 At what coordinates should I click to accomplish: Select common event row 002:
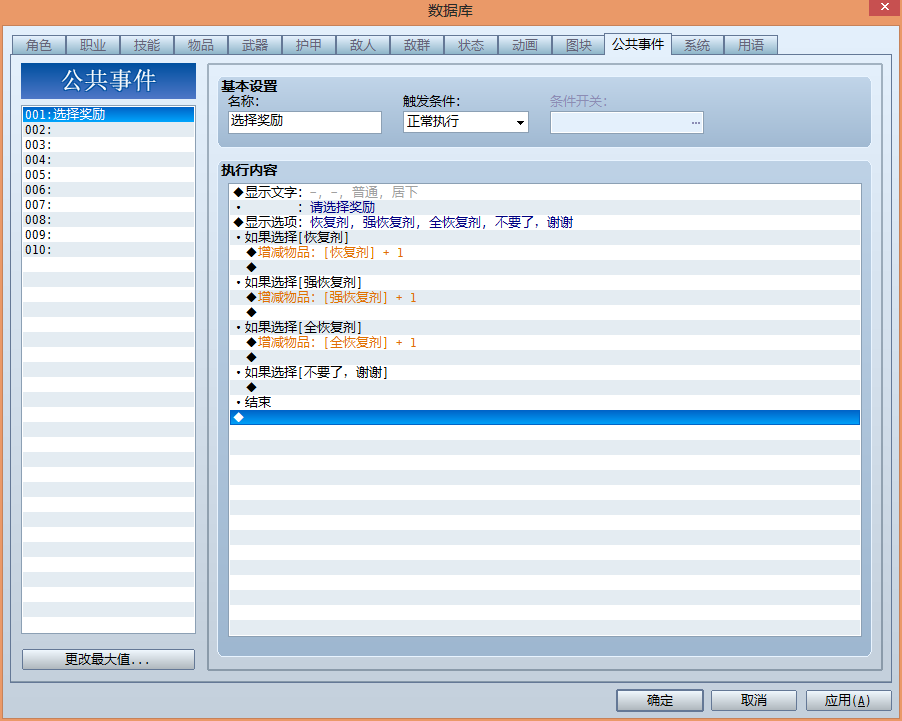coord(108,129)
